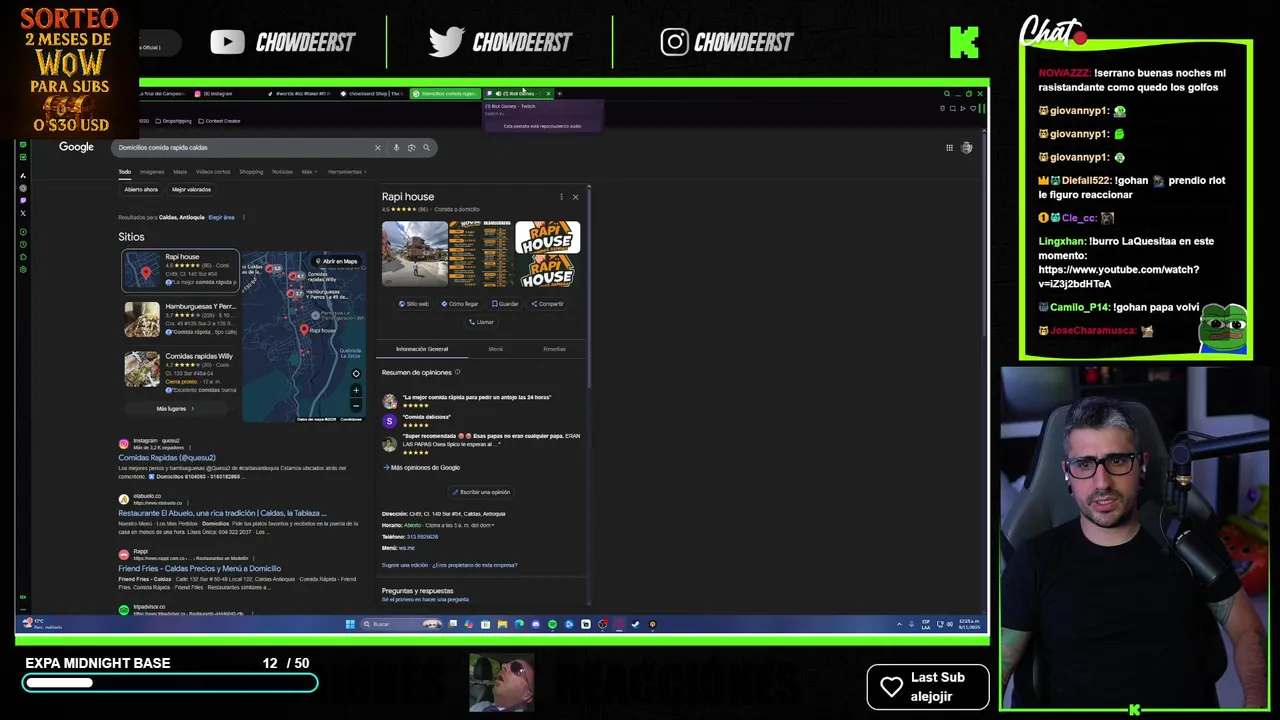Select the Videos cortos tab

click(x=213, y=172)
